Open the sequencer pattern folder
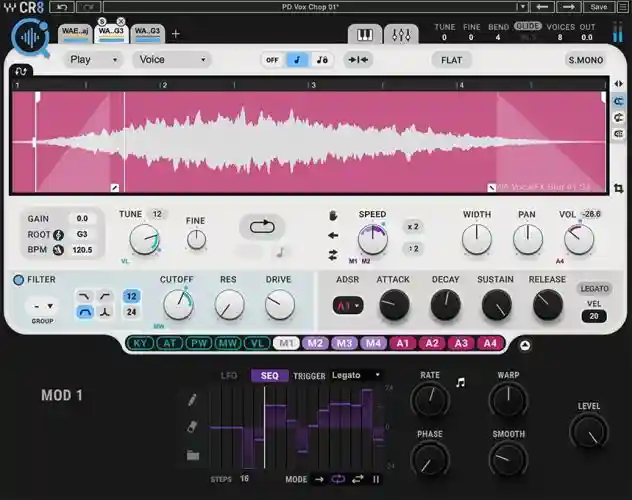 coord(193,455)
